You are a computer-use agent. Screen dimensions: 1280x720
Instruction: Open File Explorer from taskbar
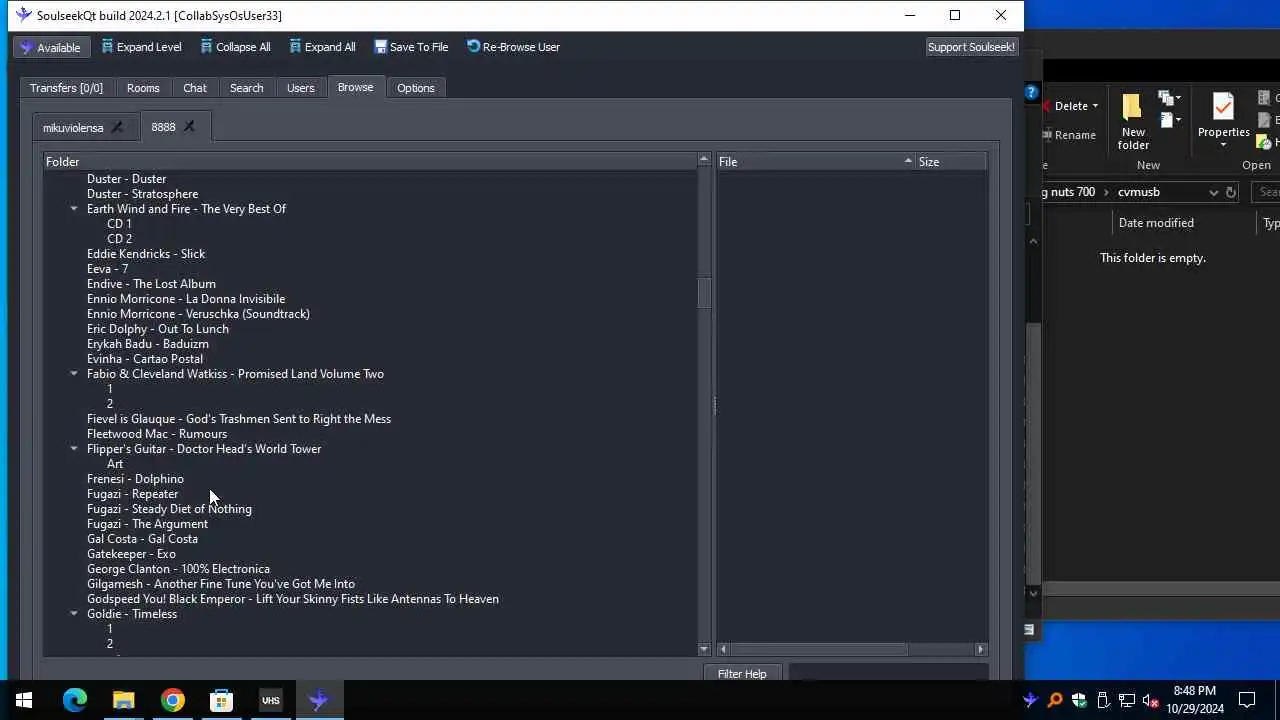click(123, 700)
